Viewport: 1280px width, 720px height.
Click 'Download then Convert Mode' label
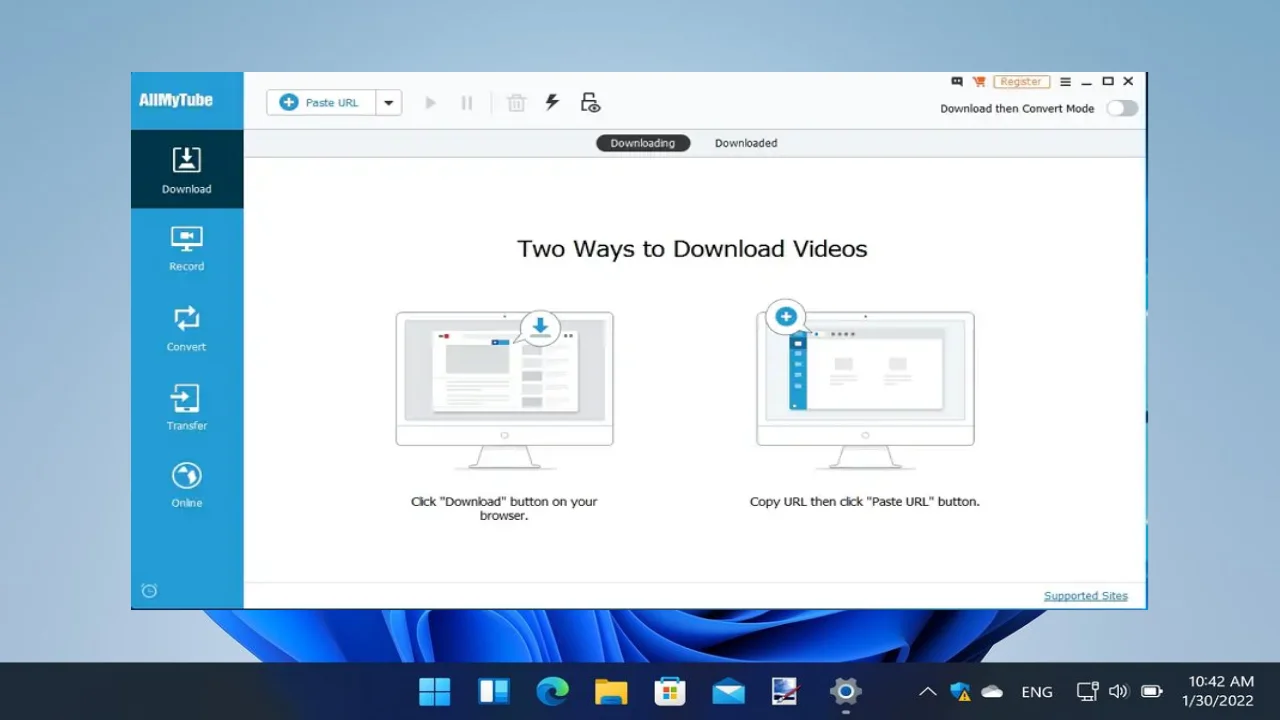pos(1017,108)
